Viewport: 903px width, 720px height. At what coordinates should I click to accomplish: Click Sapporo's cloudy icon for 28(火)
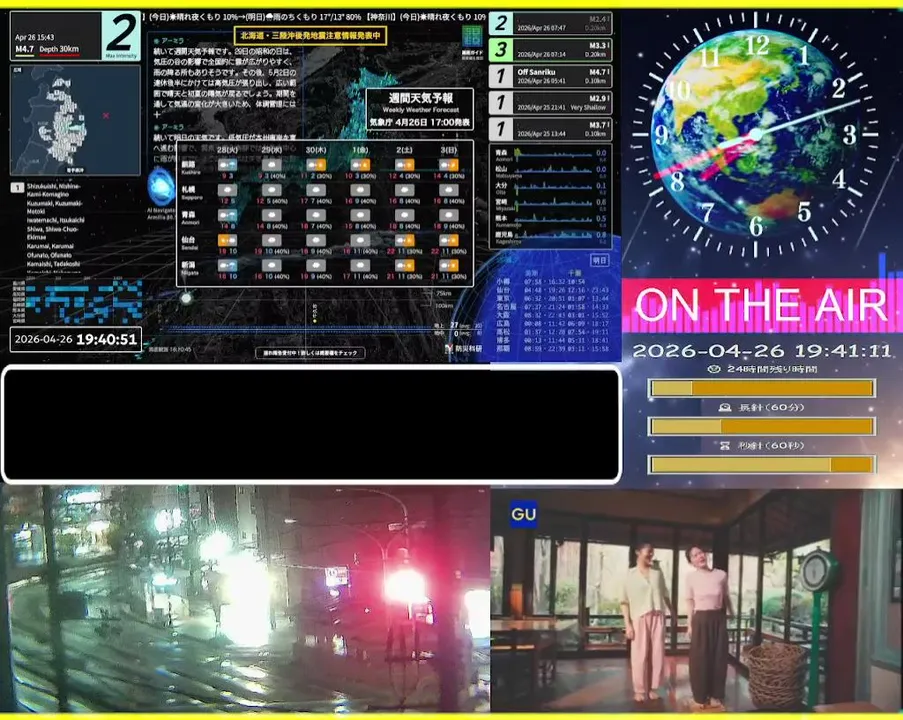pyautogui.click(x=227, y=190)
